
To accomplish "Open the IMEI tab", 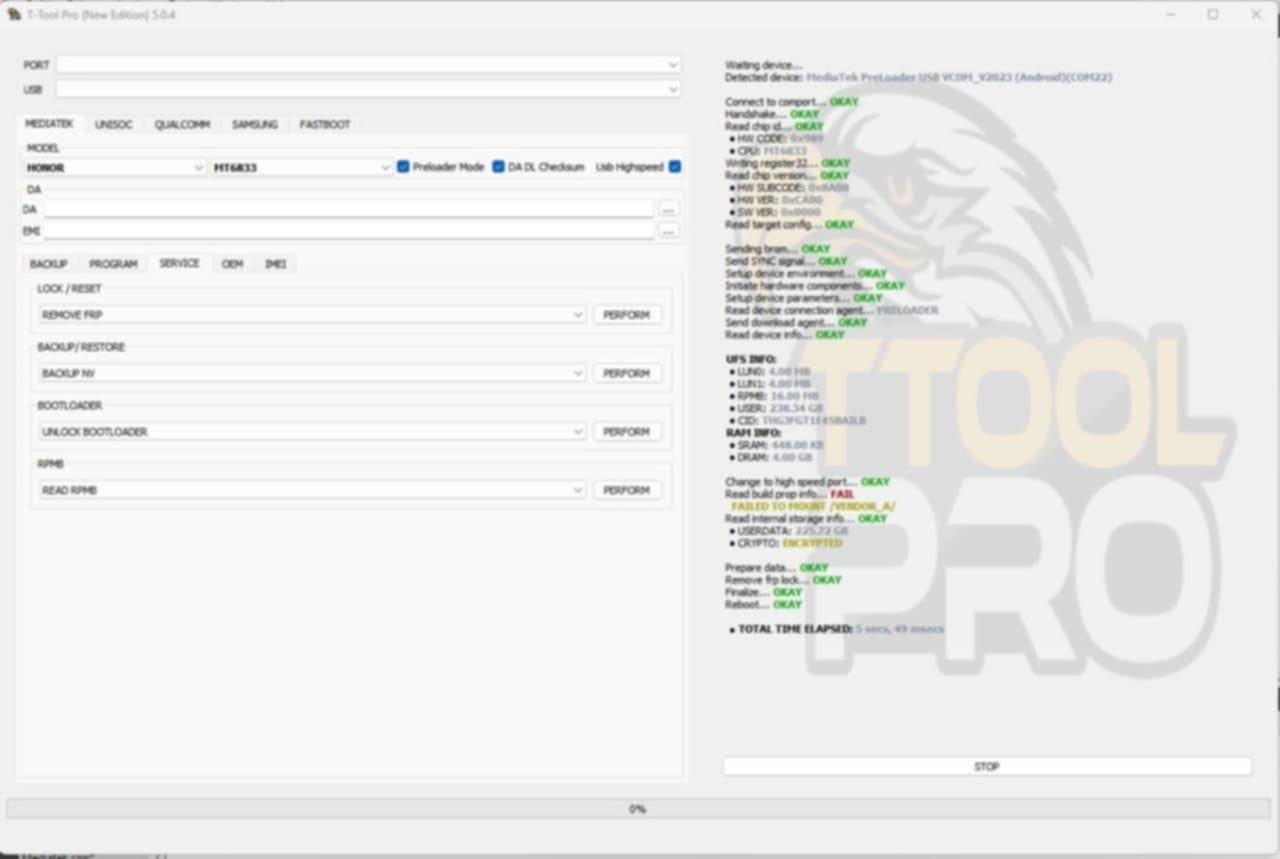I will tap(275, 264).
